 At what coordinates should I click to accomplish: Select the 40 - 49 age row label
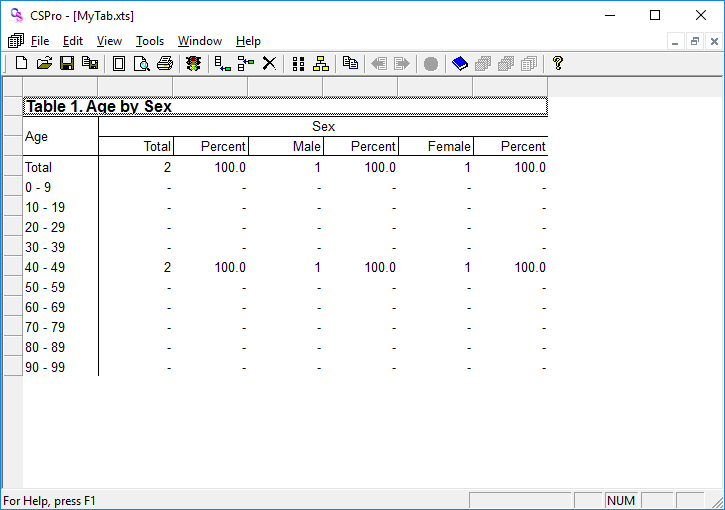coord(45,267)
